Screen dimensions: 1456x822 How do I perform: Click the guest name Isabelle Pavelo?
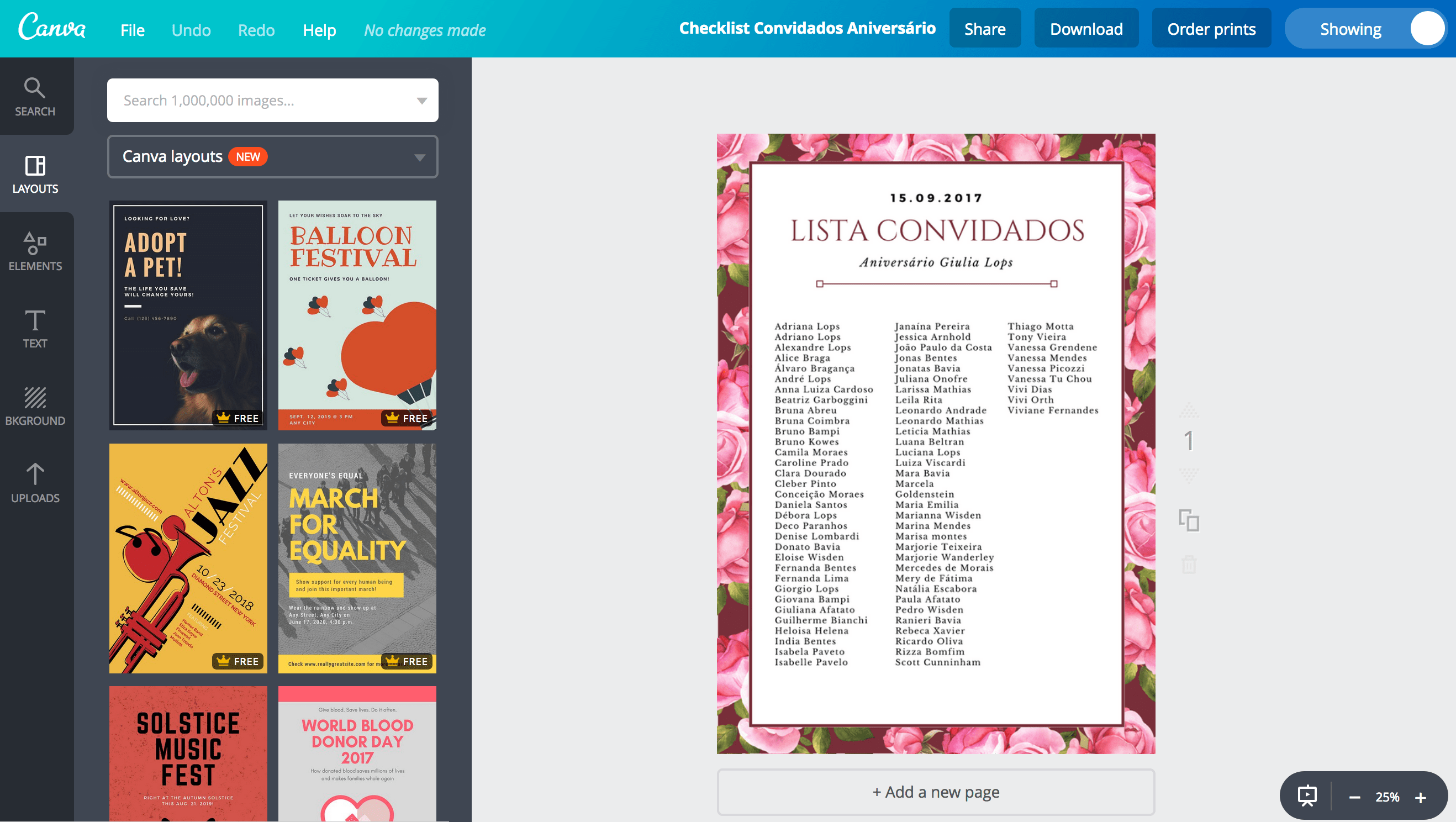tap(811, 662)
